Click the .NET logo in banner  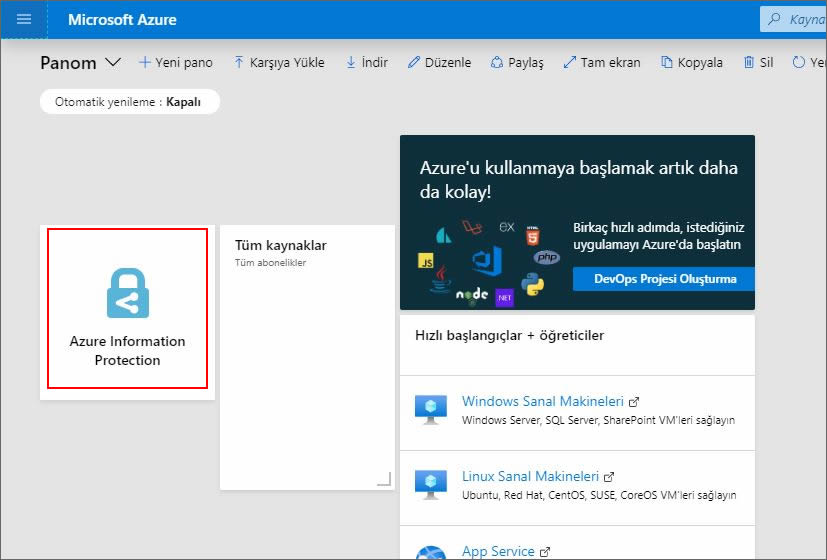pyautogui.click(x=504, y=298)
